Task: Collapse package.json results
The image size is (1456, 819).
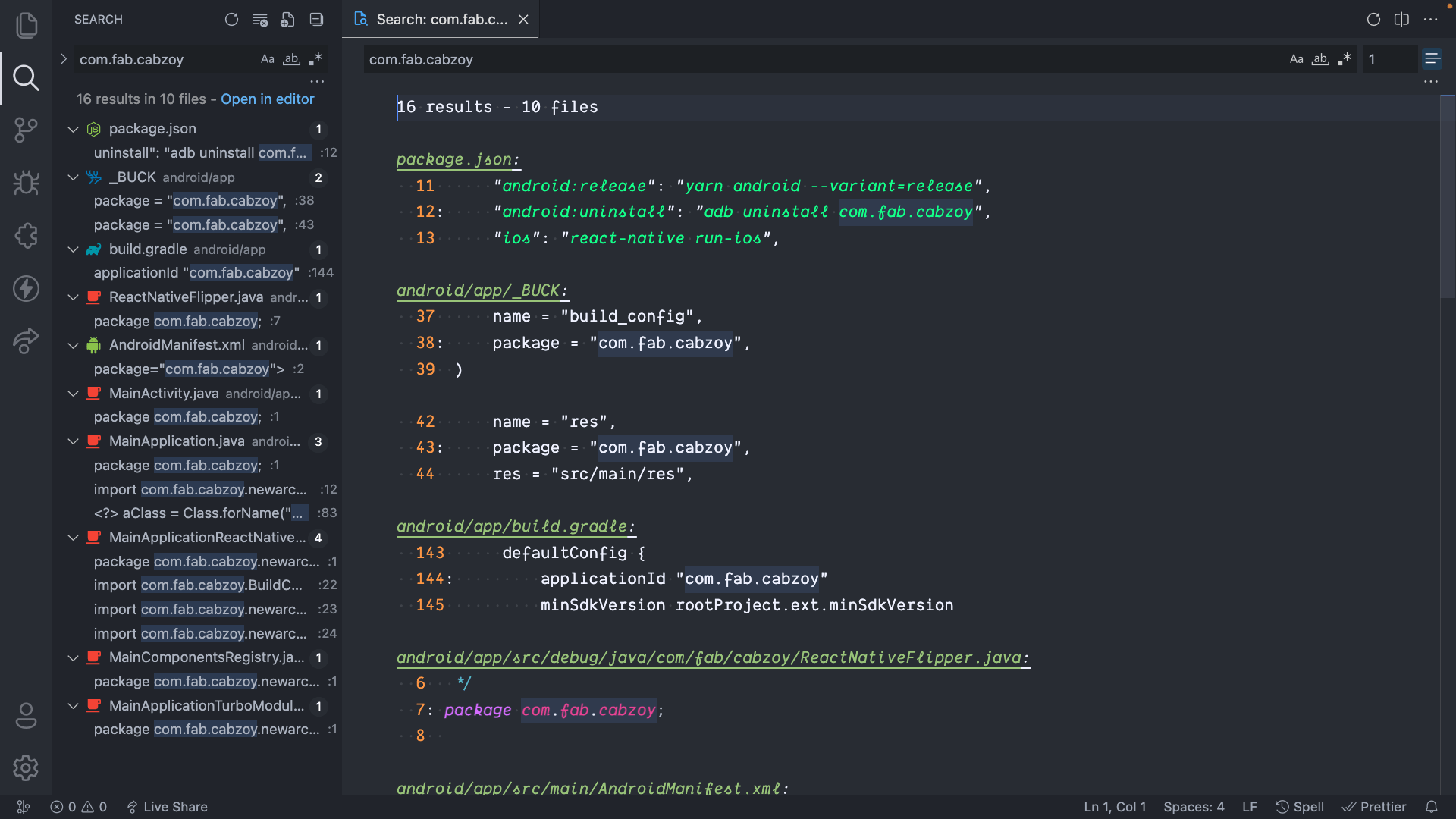Action: point(73,130)
